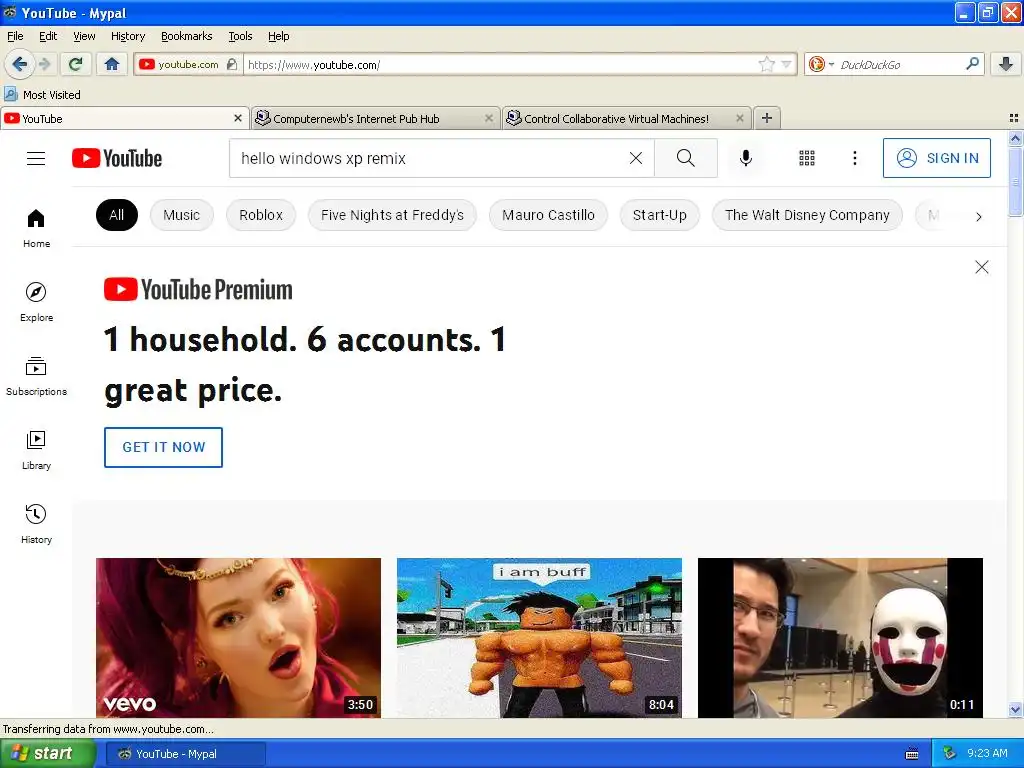This screenshot has height=768, width=1024.
Task: Open the 'i am buff' video thumbnail
Action: pos(539,637)
